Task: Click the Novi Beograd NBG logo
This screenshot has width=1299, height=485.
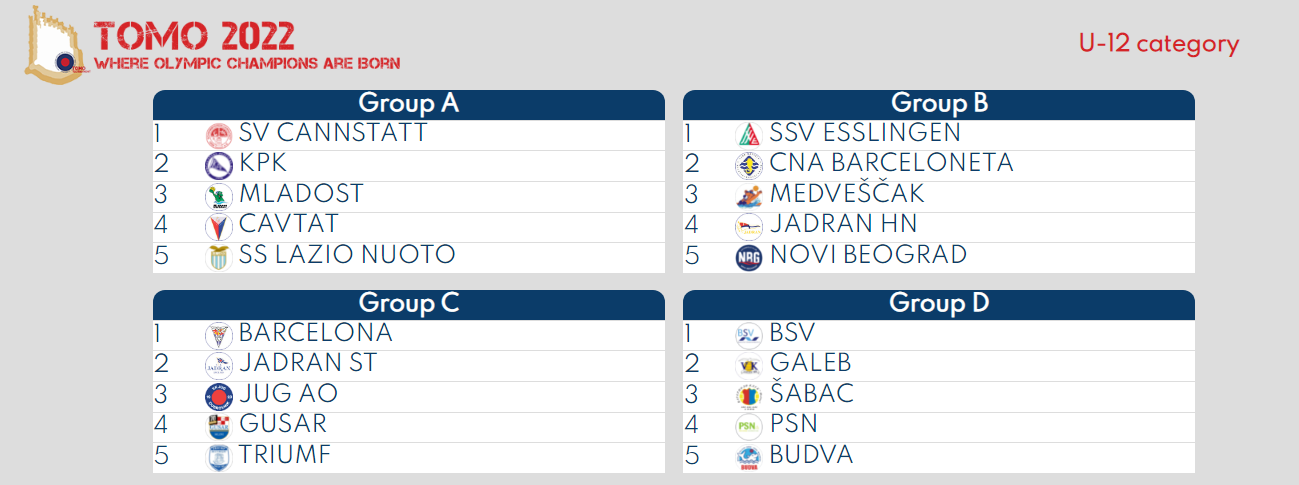Action: [748, 256]
